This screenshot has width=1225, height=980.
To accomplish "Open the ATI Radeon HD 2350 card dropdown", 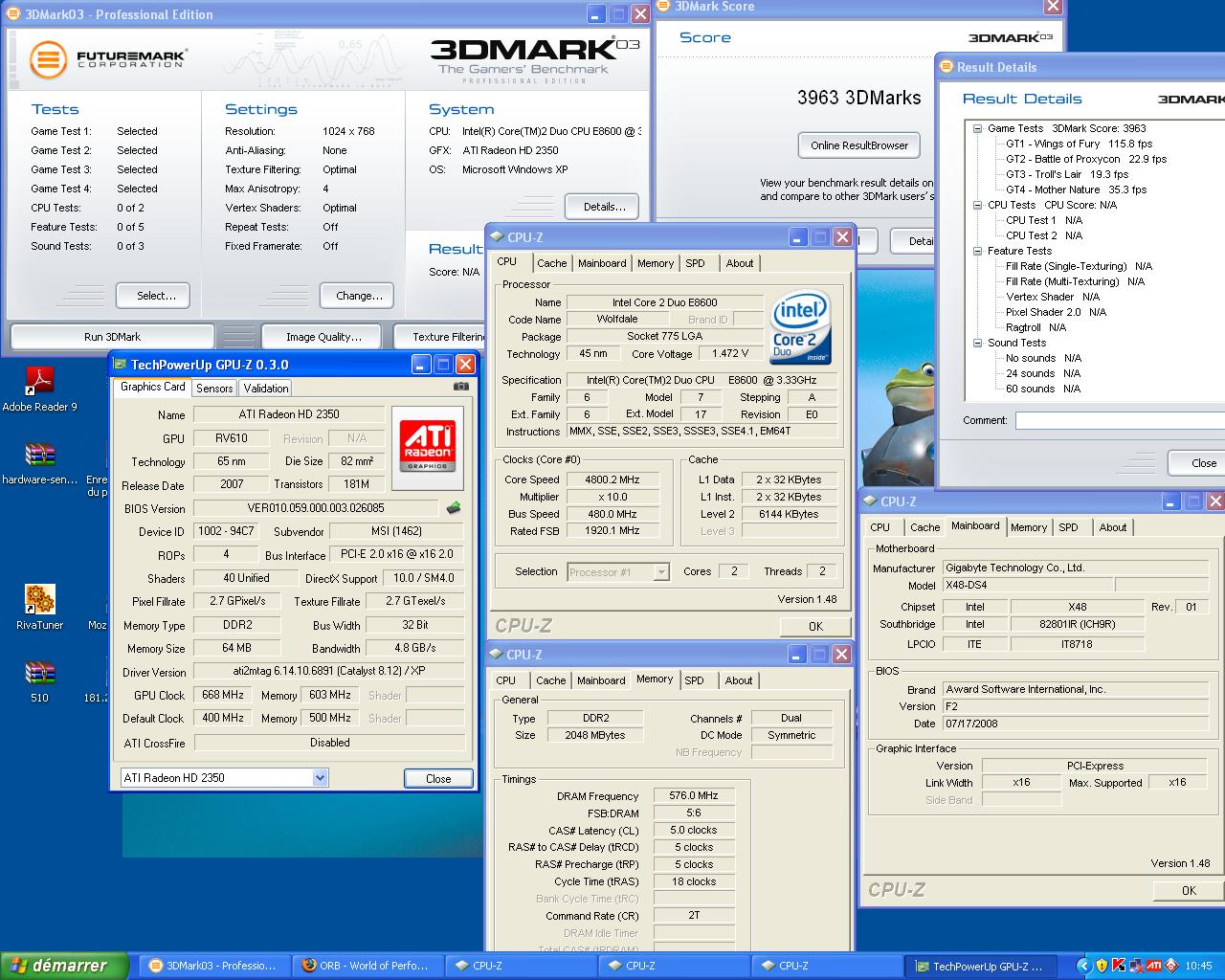I will (321, 778).
